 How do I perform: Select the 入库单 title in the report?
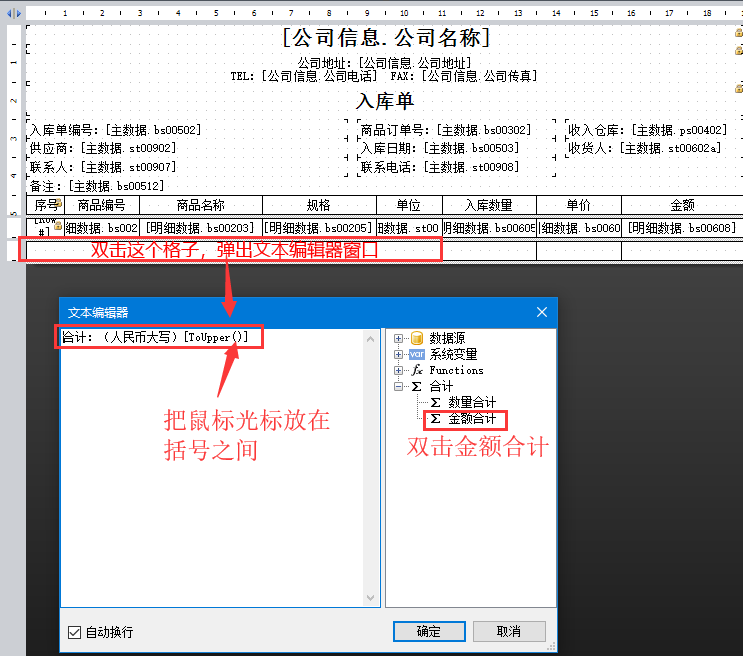pos(385,101)
